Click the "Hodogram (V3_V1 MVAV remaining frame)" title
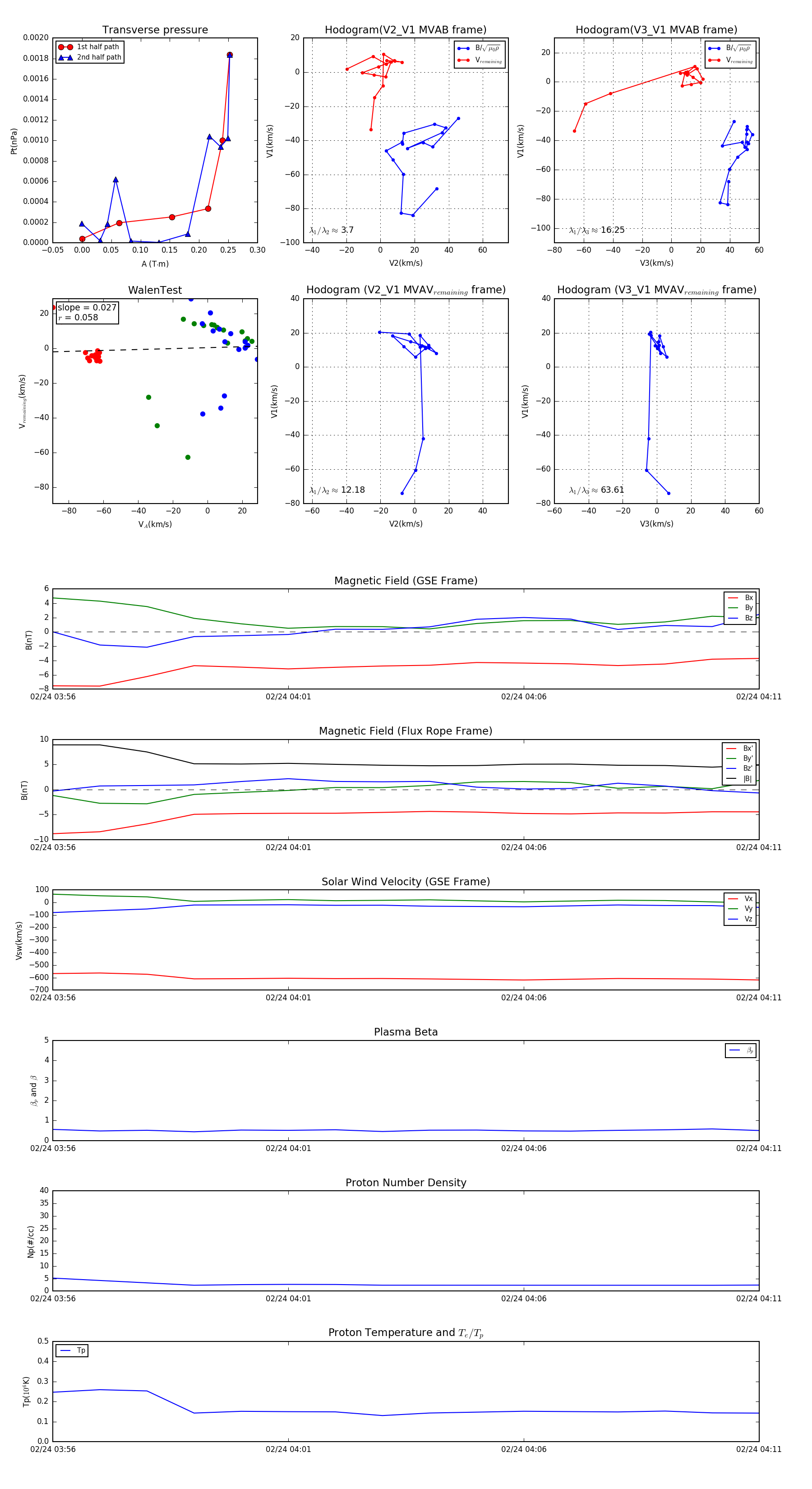812x1489 pixels. (656, 290)
